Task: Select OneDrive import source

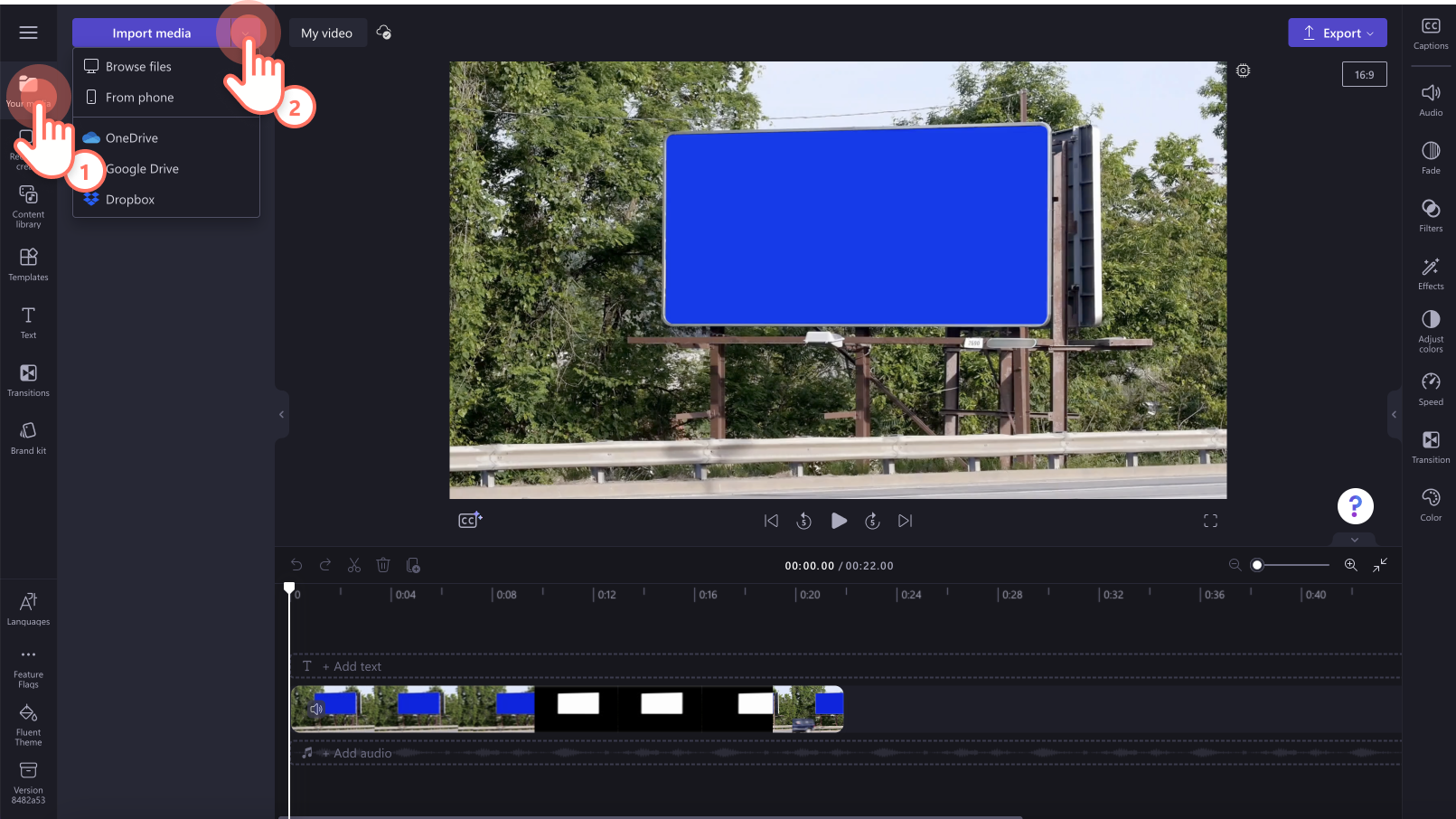Action: click(166, 138)
